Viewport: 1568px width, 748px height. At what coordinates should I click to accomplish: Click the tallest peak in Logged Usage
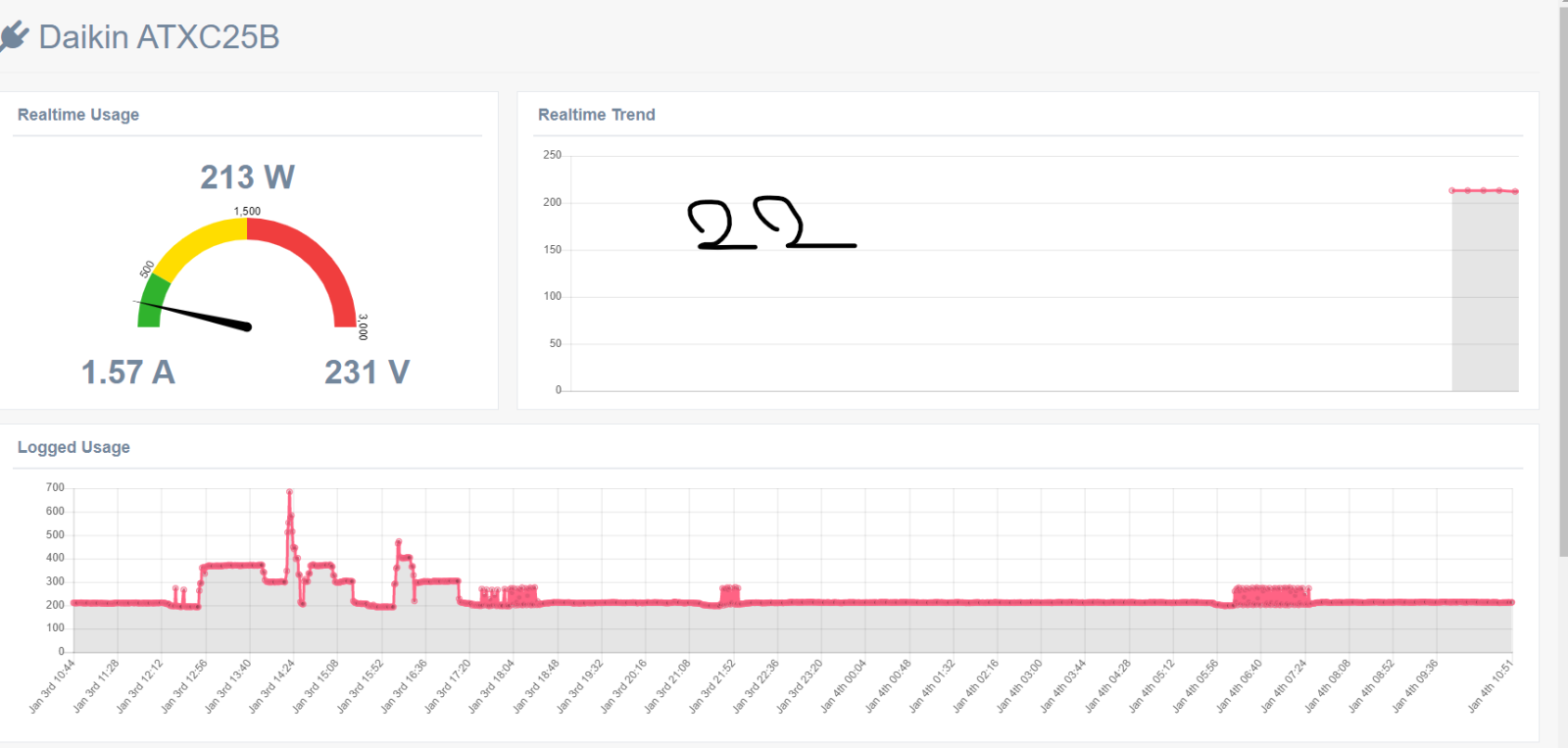(289, 492)
